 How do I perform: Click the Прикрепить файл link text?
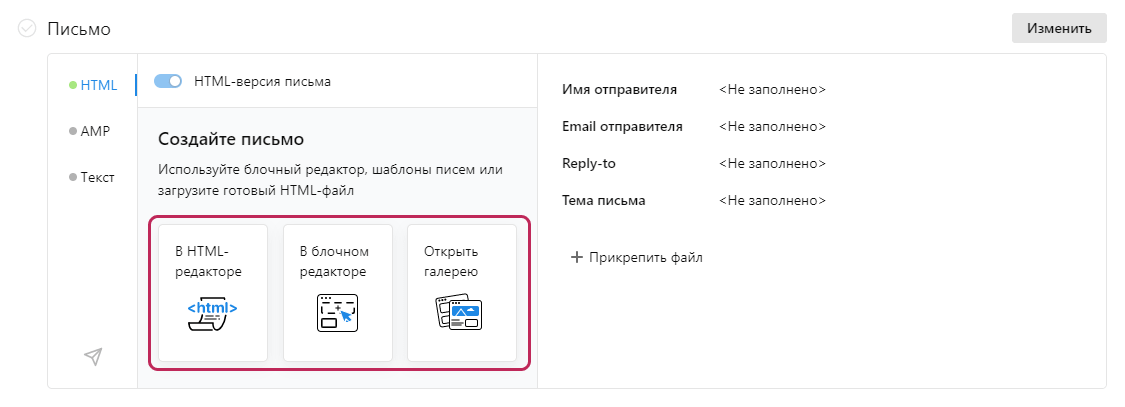click(646, 257)
